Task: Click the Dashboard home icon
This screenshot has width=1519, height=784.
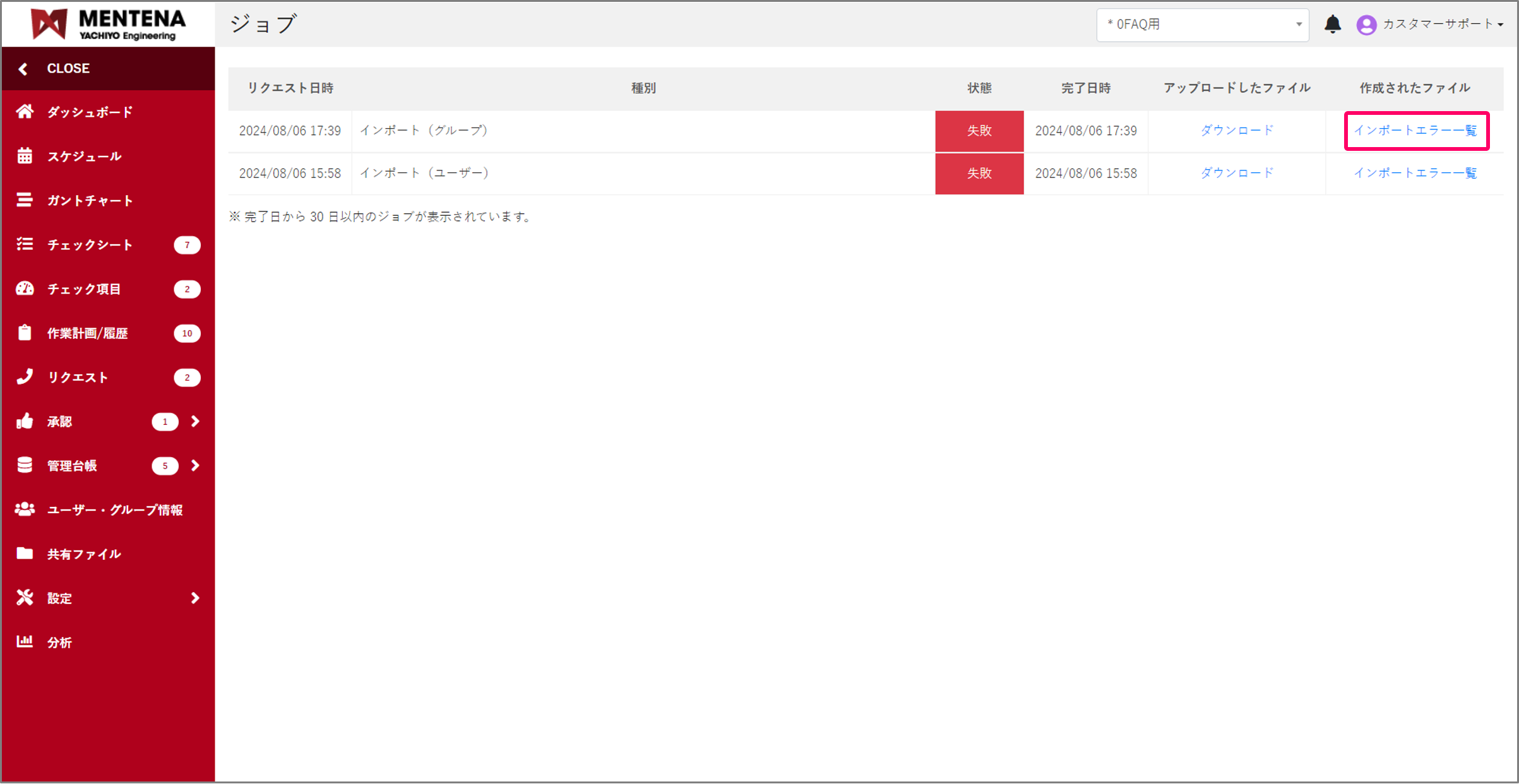Action: pos(25,112)
